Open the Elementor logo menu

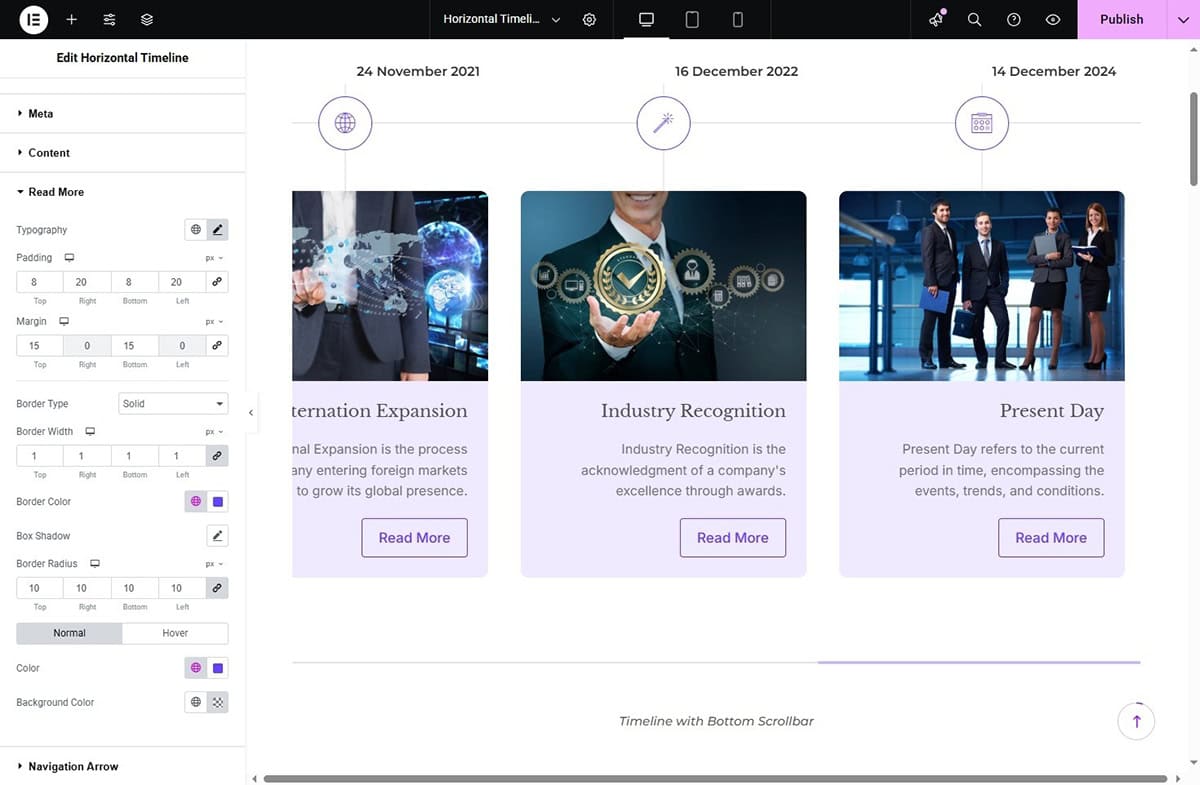(34, 19)
